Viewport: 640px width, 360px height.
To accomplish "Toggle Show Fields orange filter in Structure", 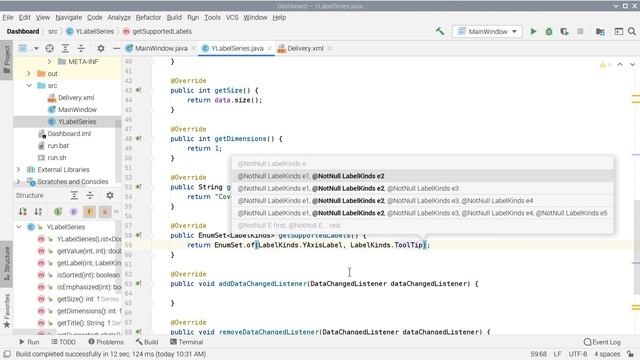I will tap(89, 211).
